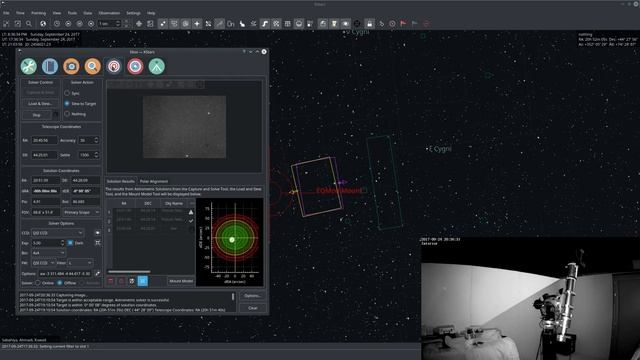640x360 pixels.
Task: Click the Load & Slew button
Action: click(40, 104)
